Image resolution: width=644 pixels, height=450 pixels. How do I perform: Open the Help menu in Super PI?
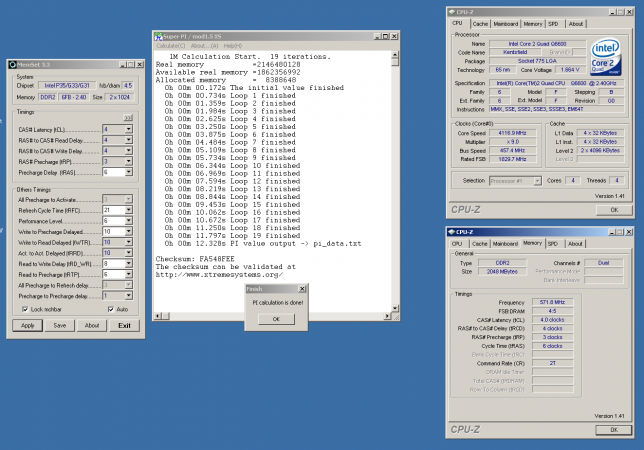point(233,46)
